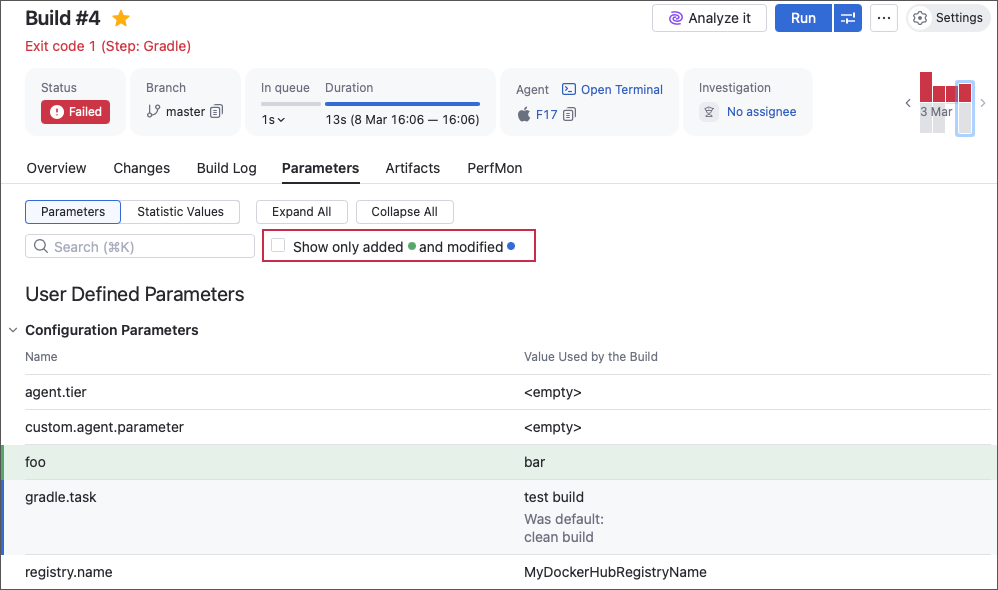Open the Artifacts tab
998x590 pixels.
click(412, 168)
